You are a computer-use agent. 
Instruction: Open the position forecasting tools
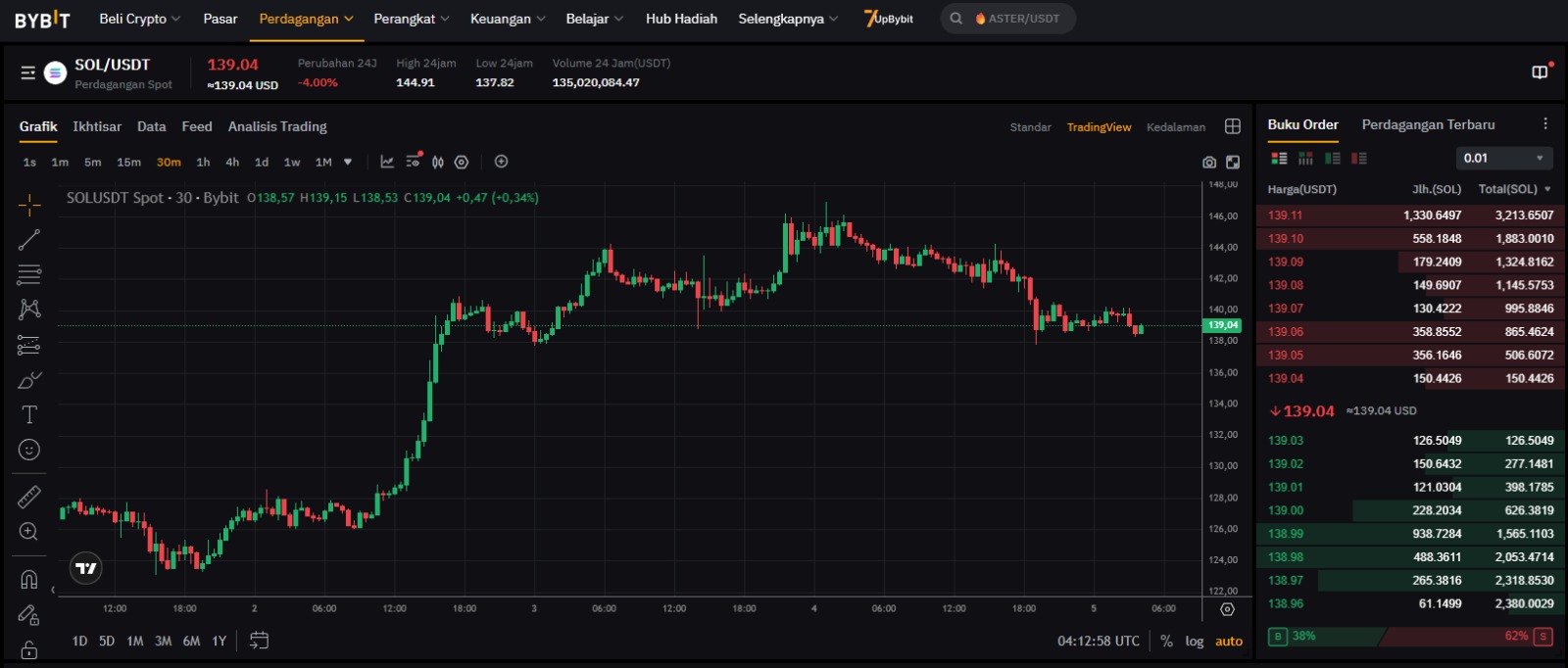pos(29,345)
